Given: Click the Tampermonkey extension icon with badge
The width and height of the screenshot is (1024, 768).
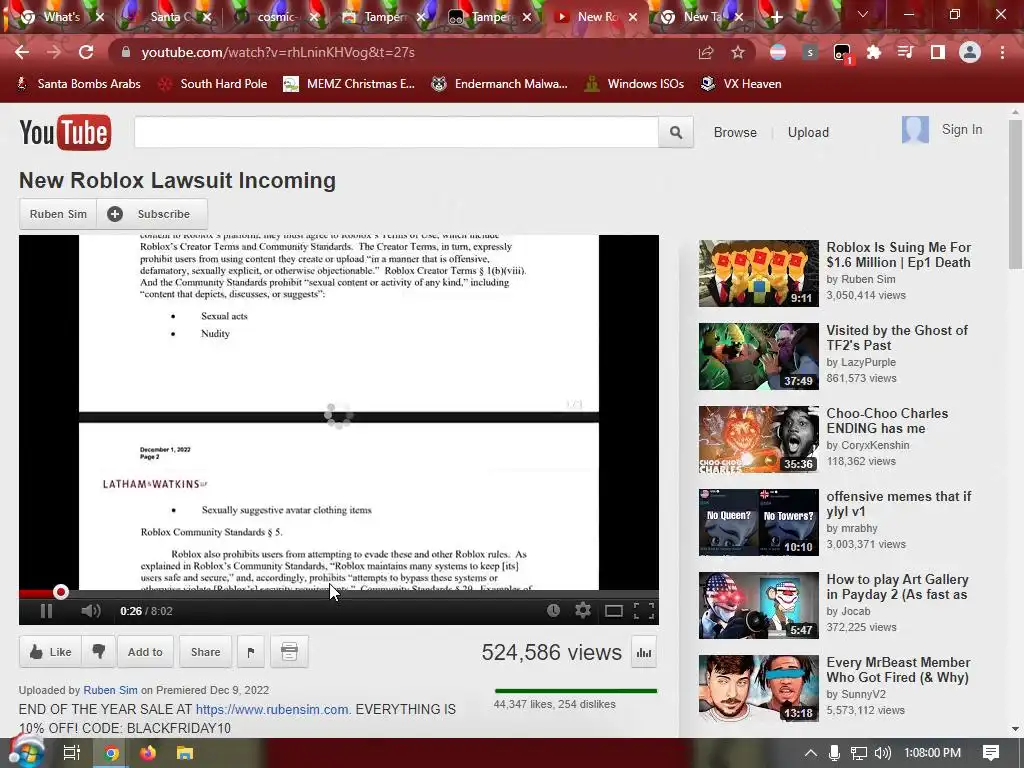Looking at the screenshot, I should point(842,54).
